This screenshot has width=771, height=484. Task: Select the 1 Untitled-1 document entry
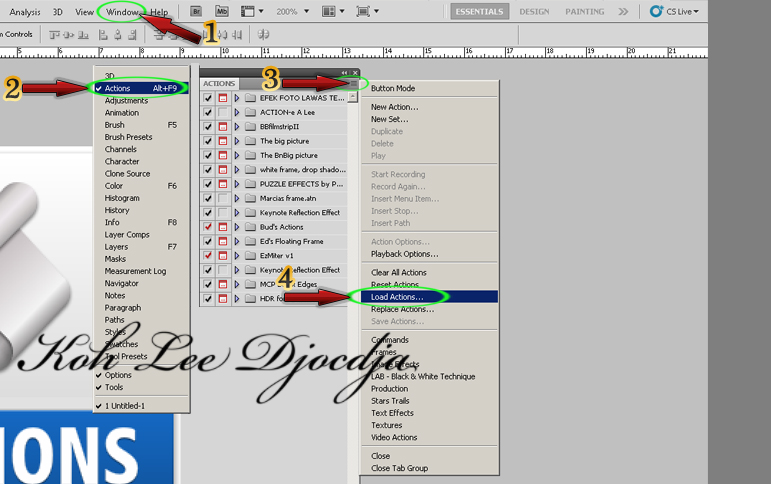click(x=124, y=406)
